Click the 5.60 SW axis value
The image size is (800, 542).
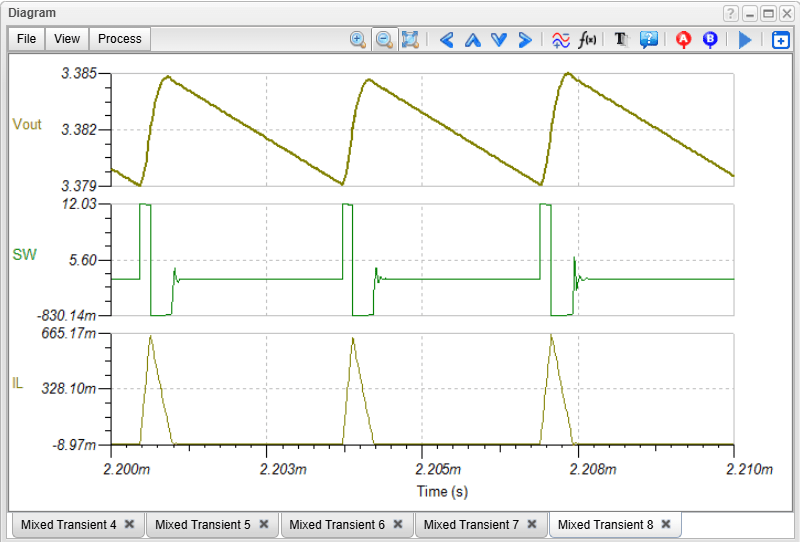click(83, 260)
